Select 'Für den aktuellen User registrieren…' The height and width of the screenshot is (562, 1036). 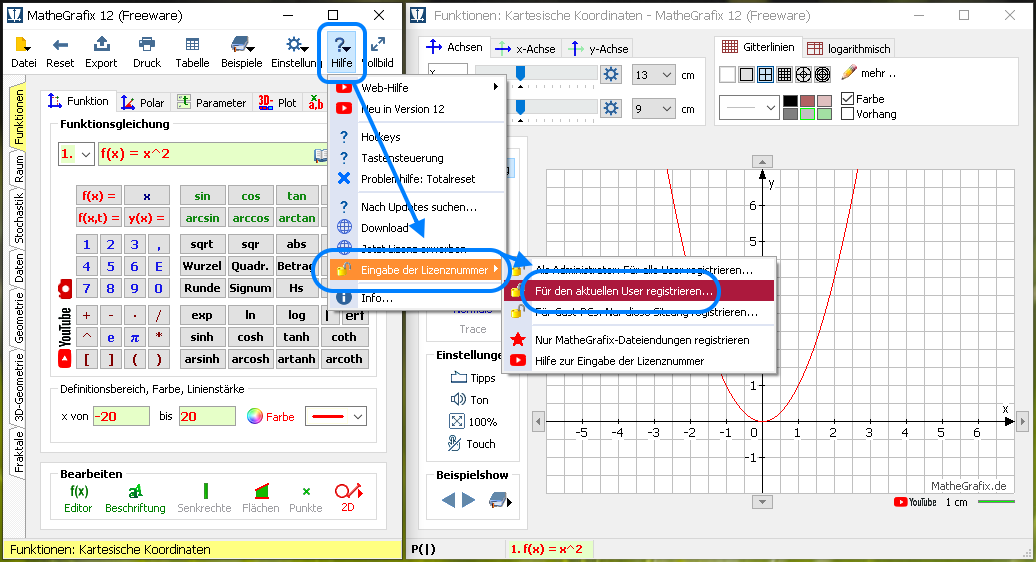[639, 291]
